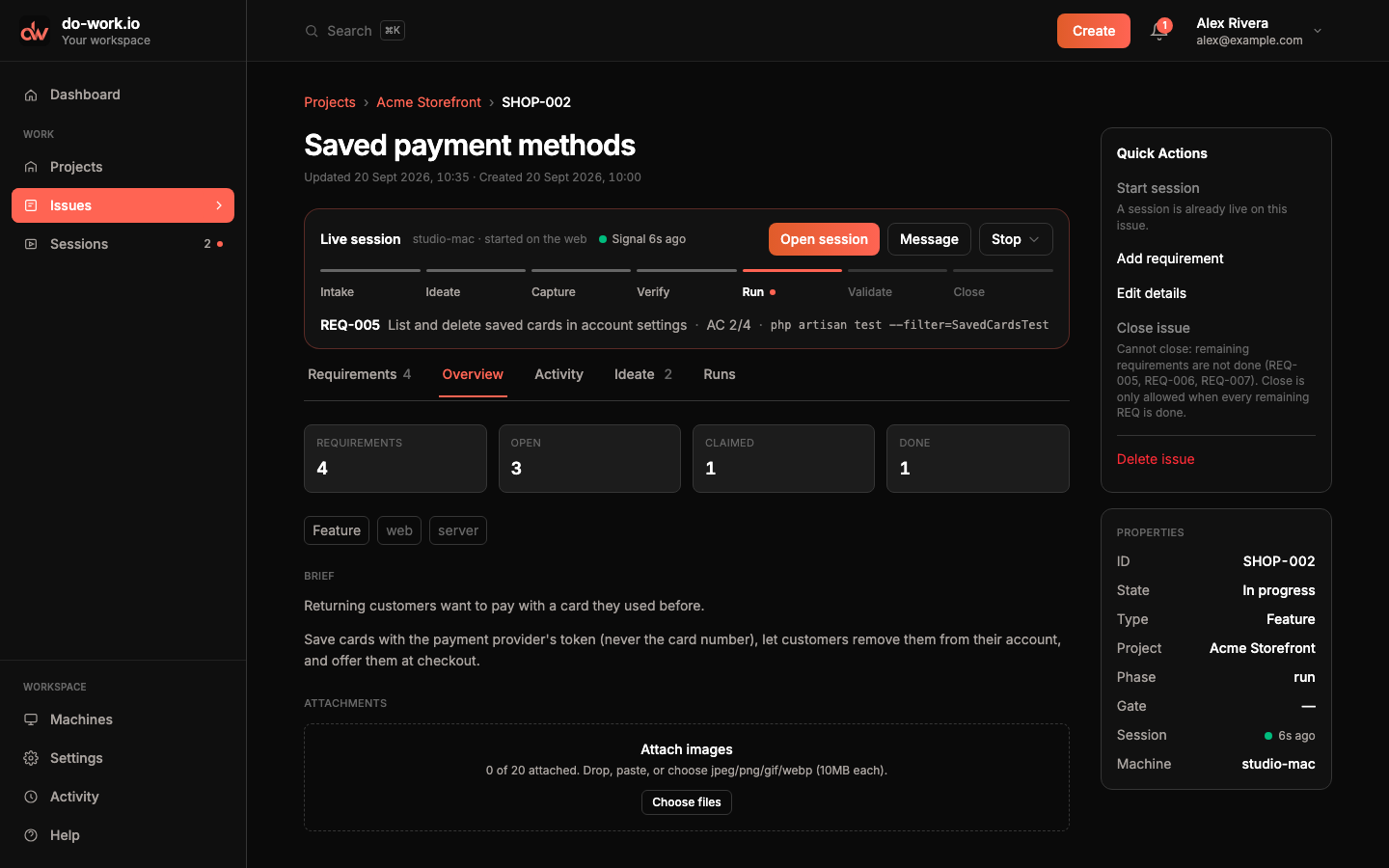
Task: Click the do-work.io logo icon
Action: 35,31
